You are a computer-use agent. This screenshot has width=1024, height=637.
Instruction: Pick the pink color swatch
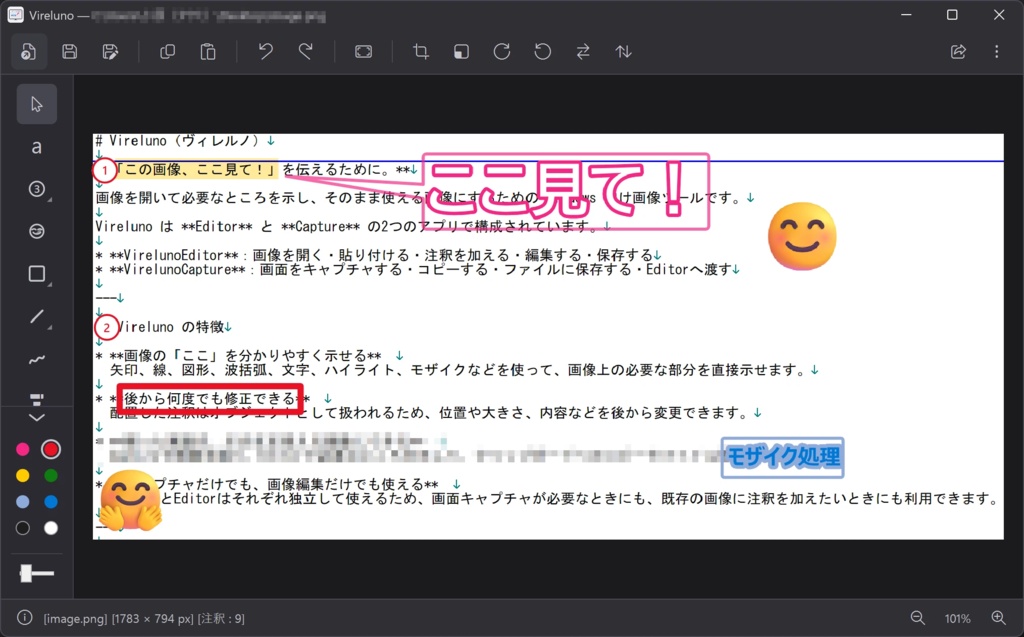coord(23,449)
